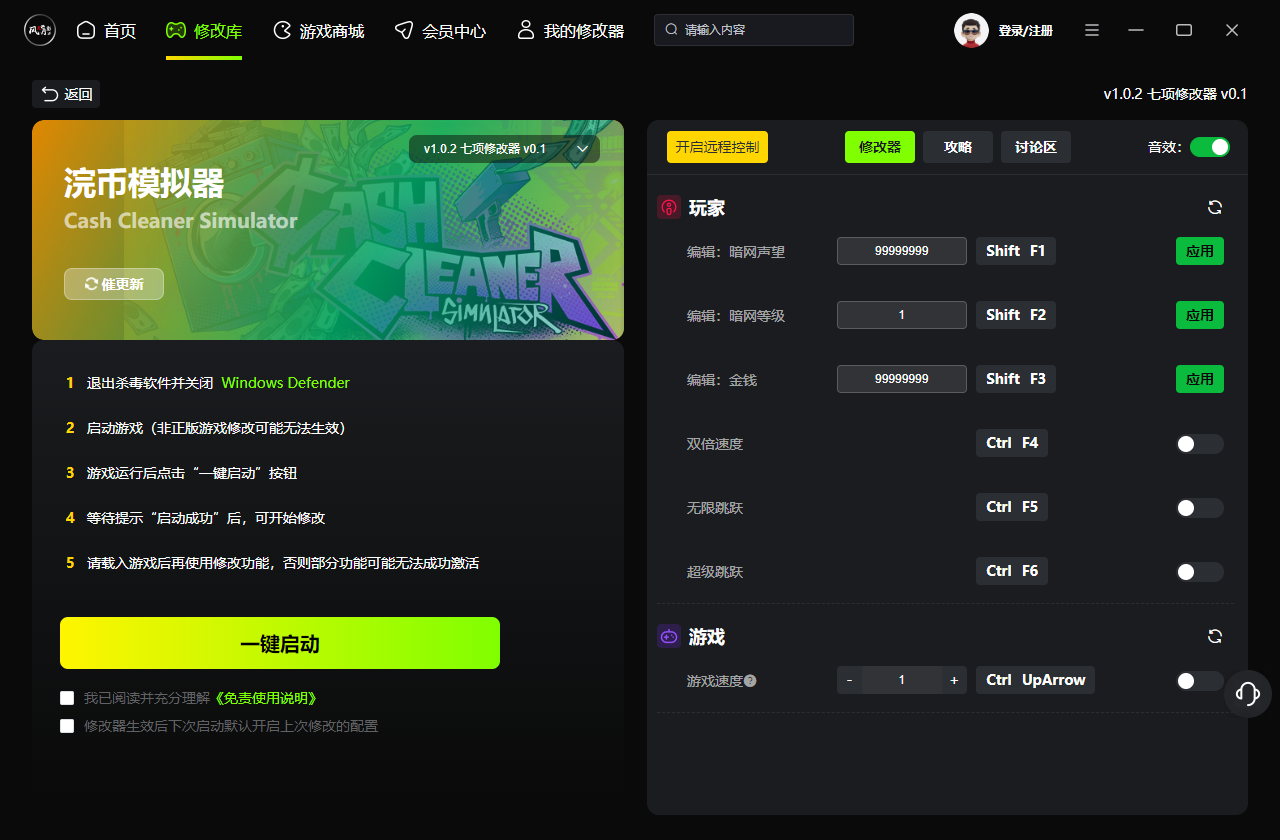
Task: Click the 游戏 section gamepad icon
Action: tap(669, 636)
